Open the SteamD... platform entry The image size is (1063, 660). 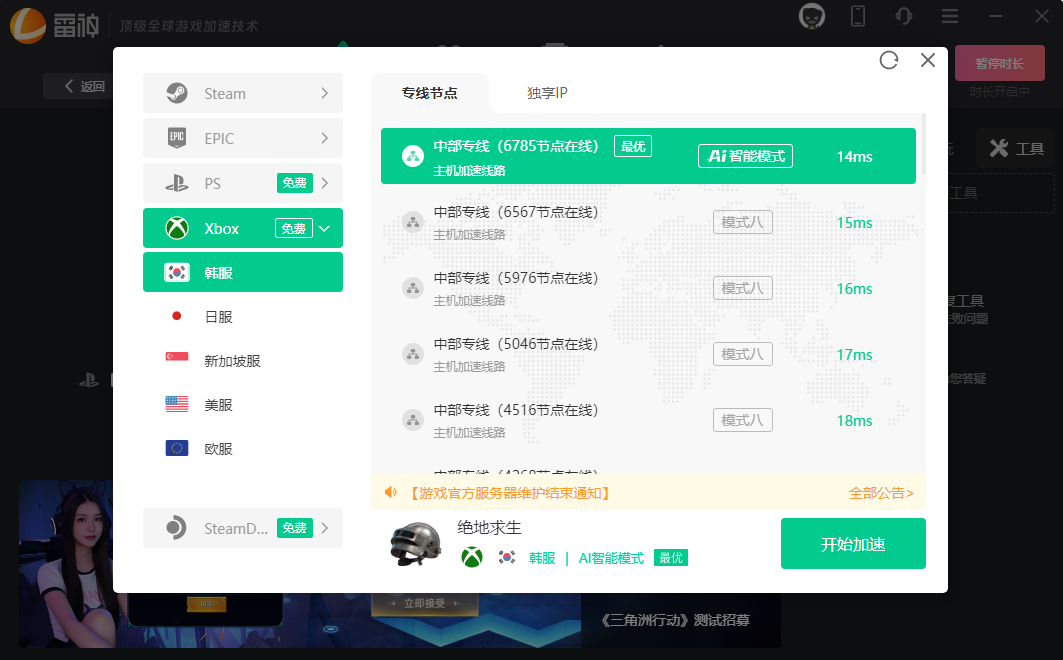pos(243,528)
